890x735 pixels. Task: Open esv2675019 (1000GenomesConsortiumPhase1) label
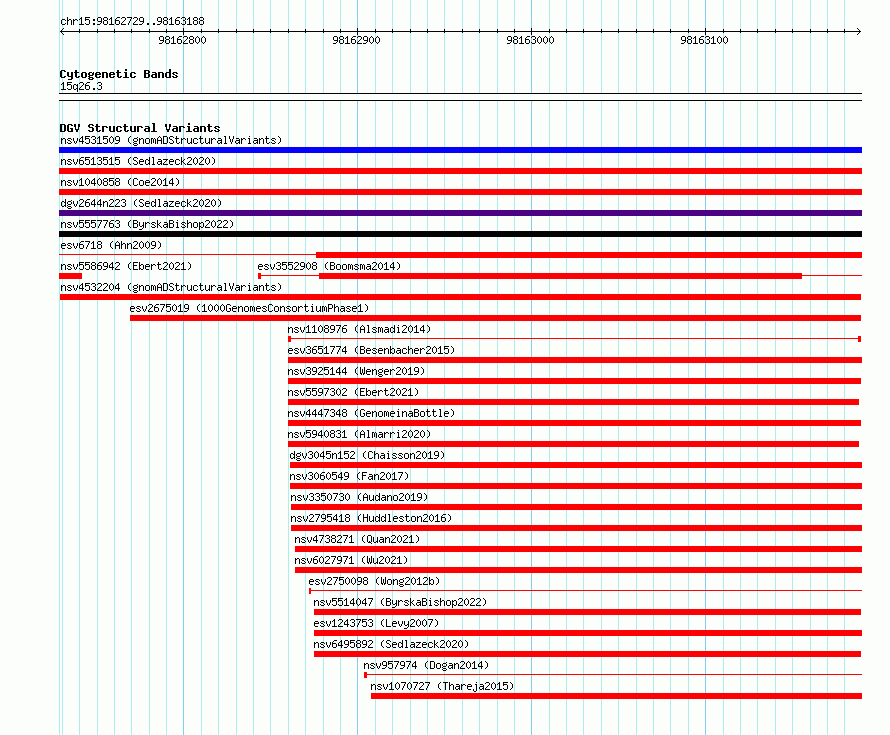(249, 308)
